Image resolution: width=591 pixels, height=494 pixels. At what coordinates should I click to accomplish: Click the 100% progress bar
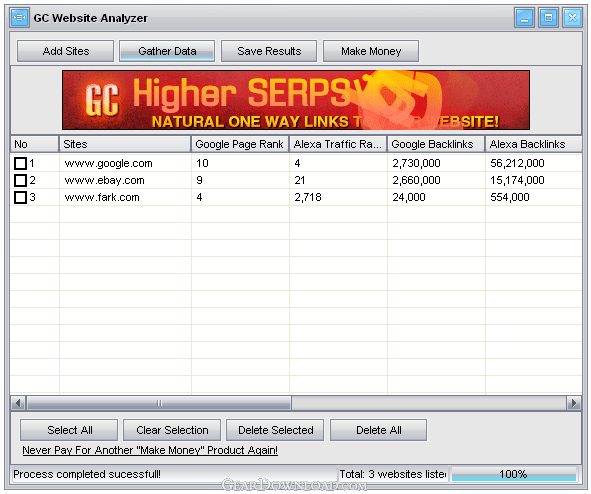(x=514, y=474)
